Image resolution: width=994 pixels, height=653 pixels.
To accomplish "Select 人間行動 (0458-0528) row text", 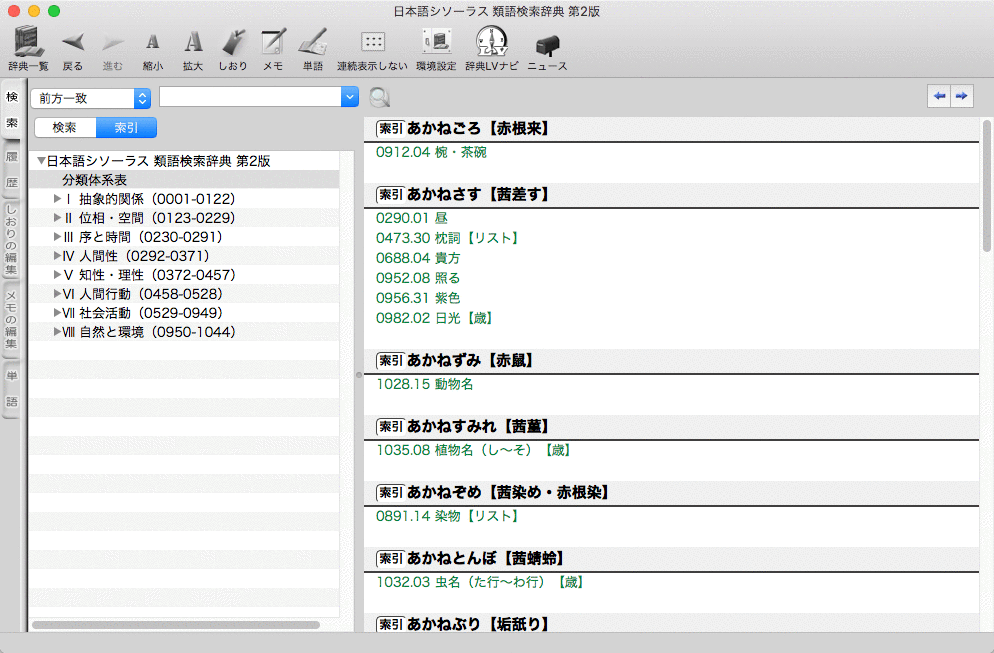I will (x=151, y=294).
